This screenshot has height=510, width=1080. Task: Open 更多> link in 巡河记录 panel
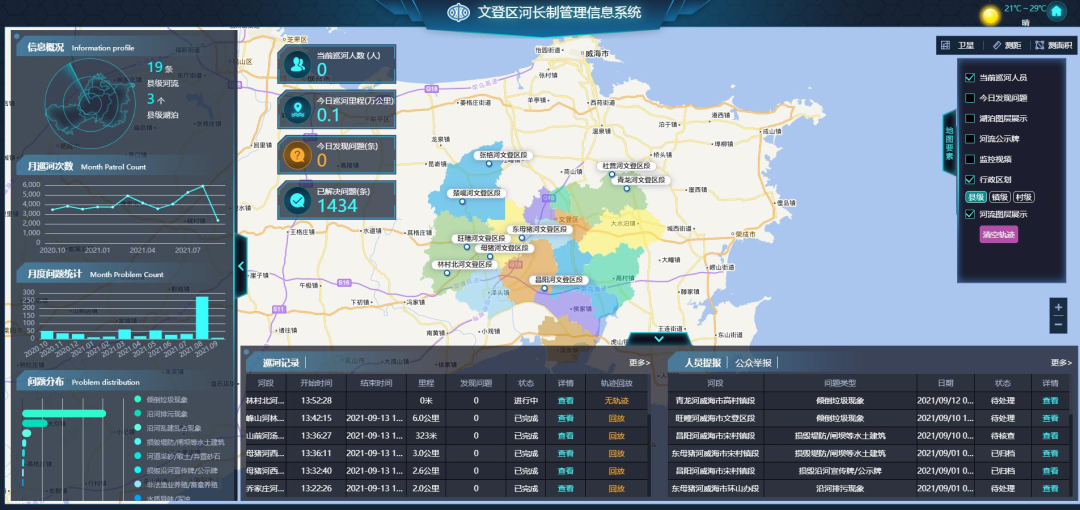[x=639, y=363]
